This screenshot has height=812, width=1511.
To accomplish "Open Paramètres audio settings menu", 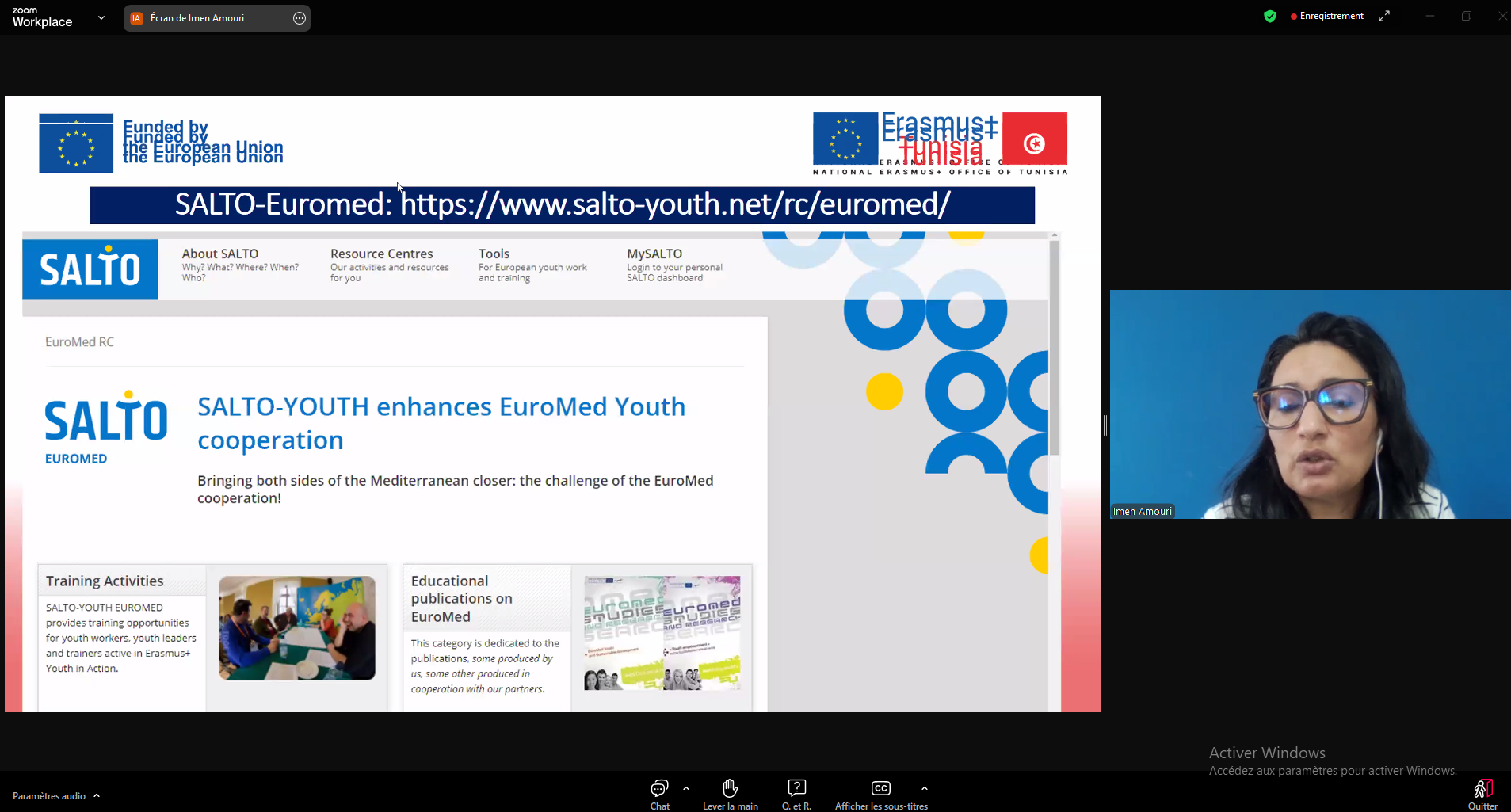I will coord(49,796).
